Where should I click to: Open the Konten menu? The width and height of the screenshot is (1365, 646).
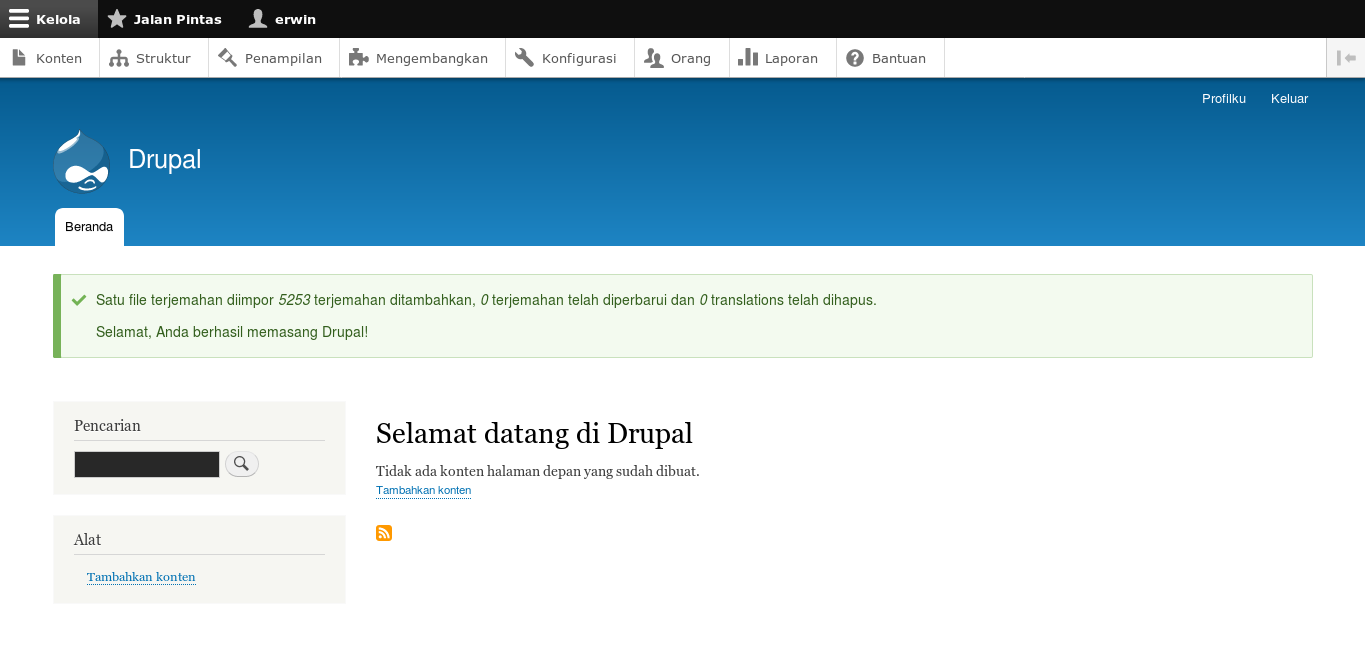(x=49, y=58)
